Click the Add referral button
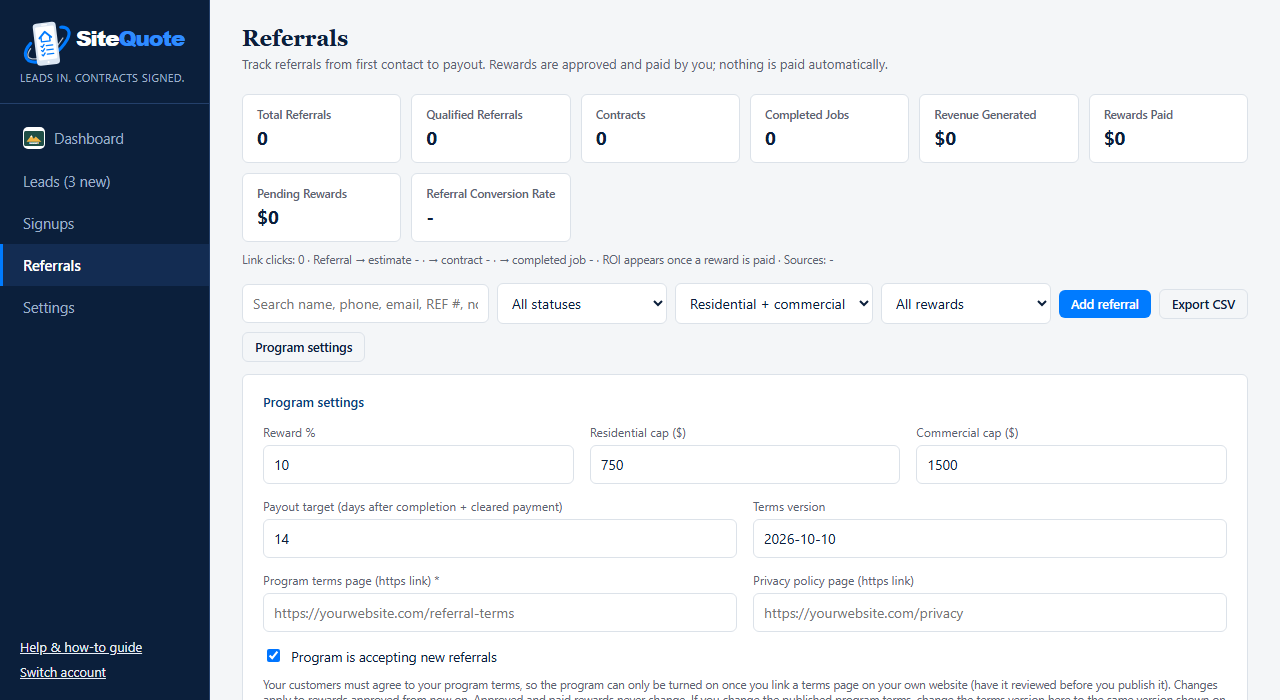Viewport: 1280px width, 700px height. pos(1105,304)
